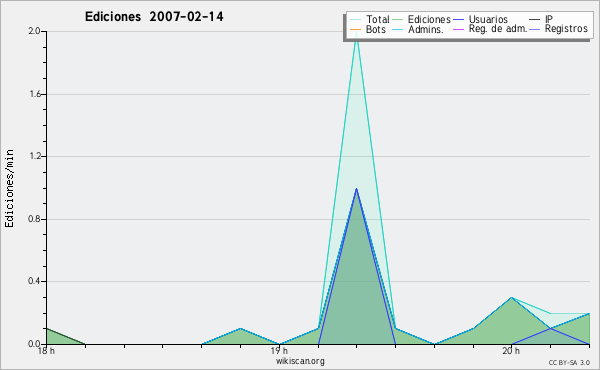Click the "Ediciones/min" y-axis label

coord(9,188)
